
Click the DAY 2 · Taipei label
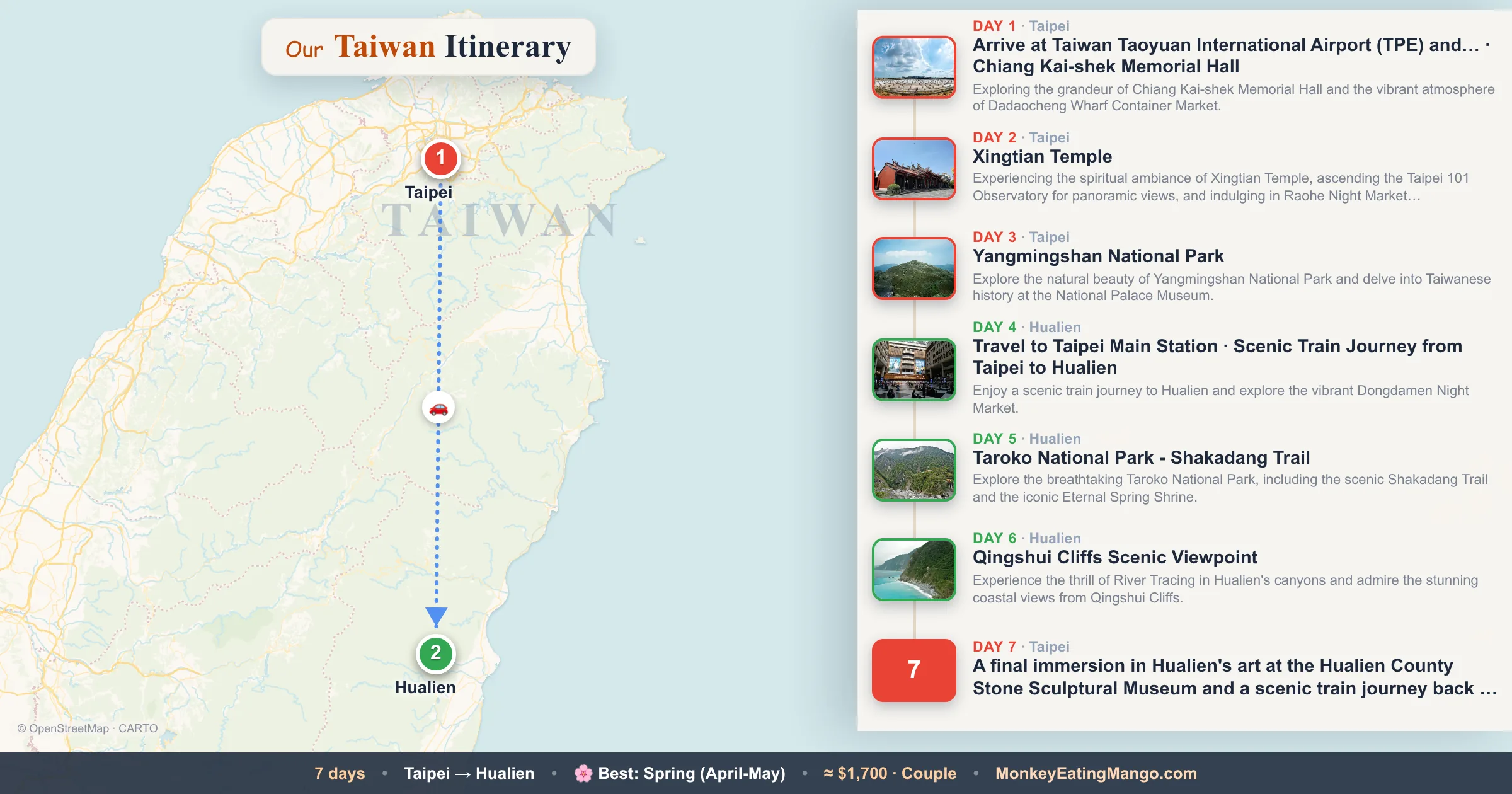[1021, 137]
